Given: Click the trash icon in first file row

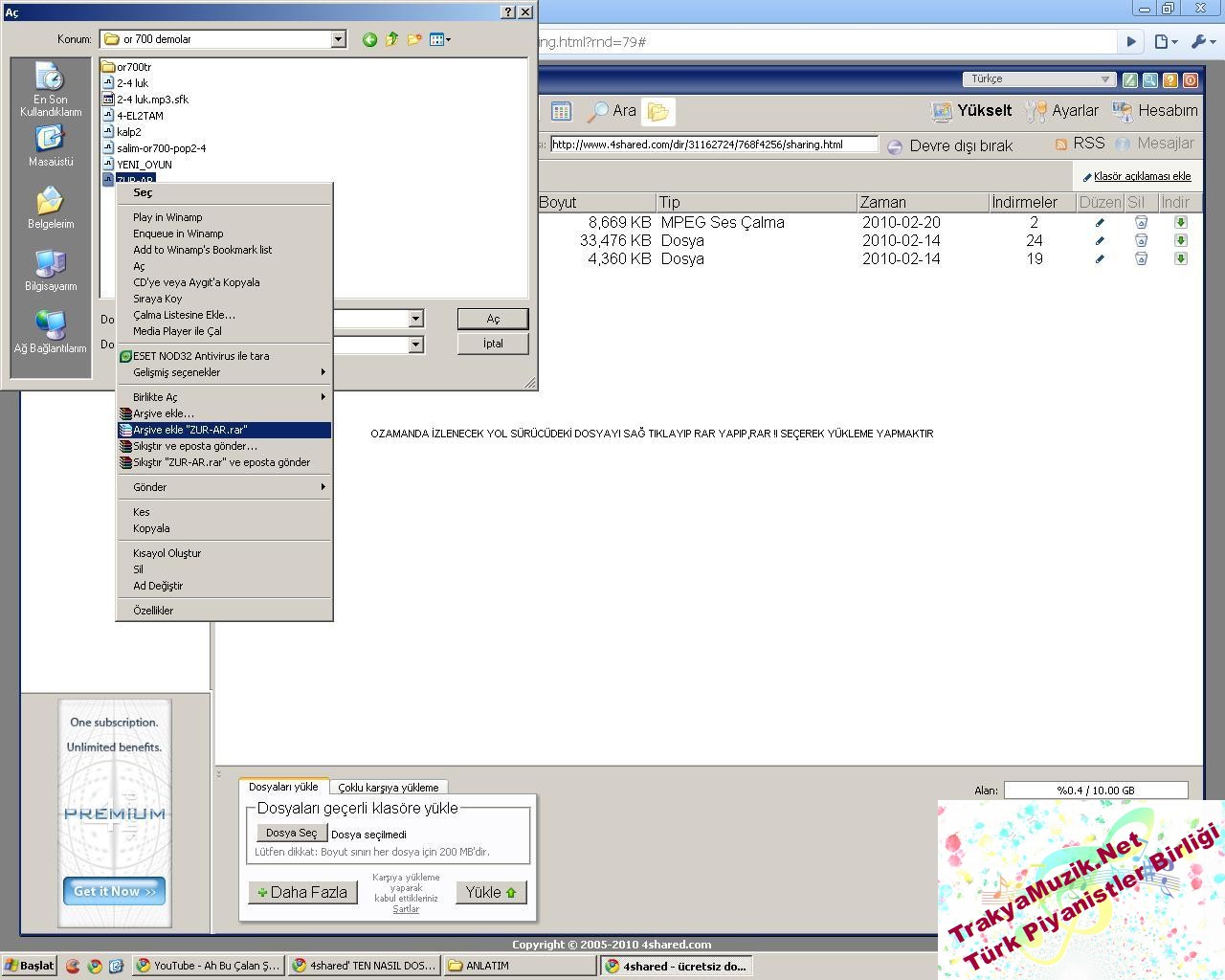Looking at the screenshot, I should pyautogui.click(x=1140, y=222).
